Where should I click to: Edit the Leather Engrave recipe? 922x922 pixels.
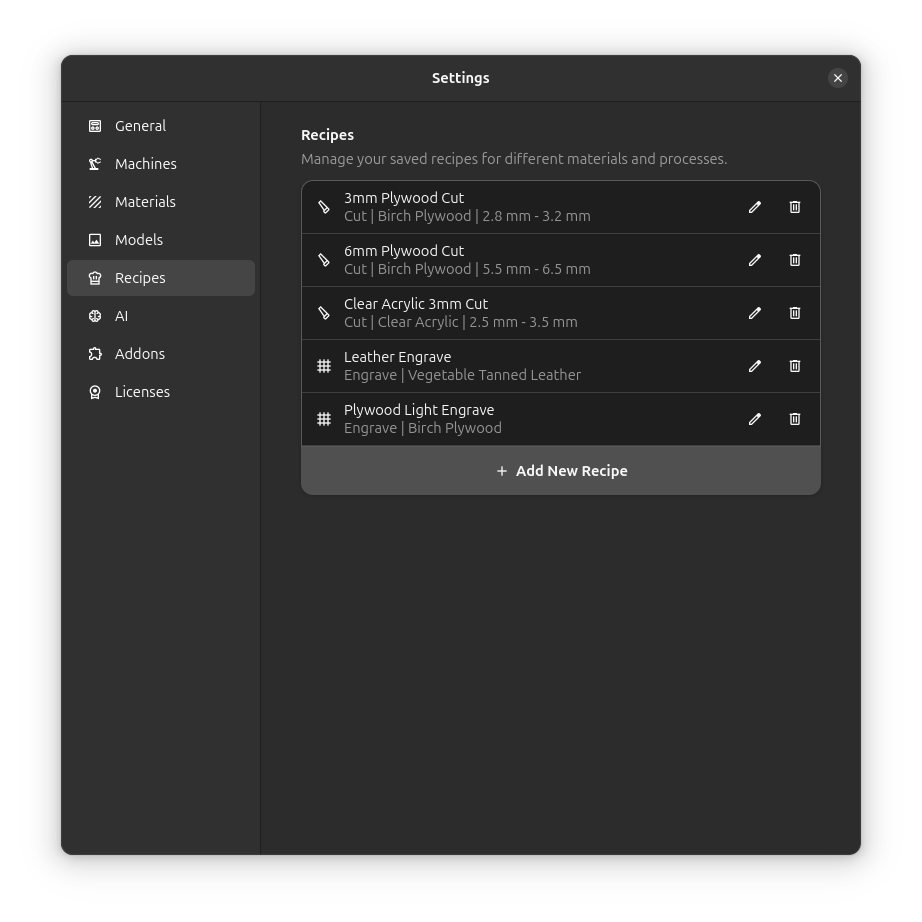pos(754,366)
